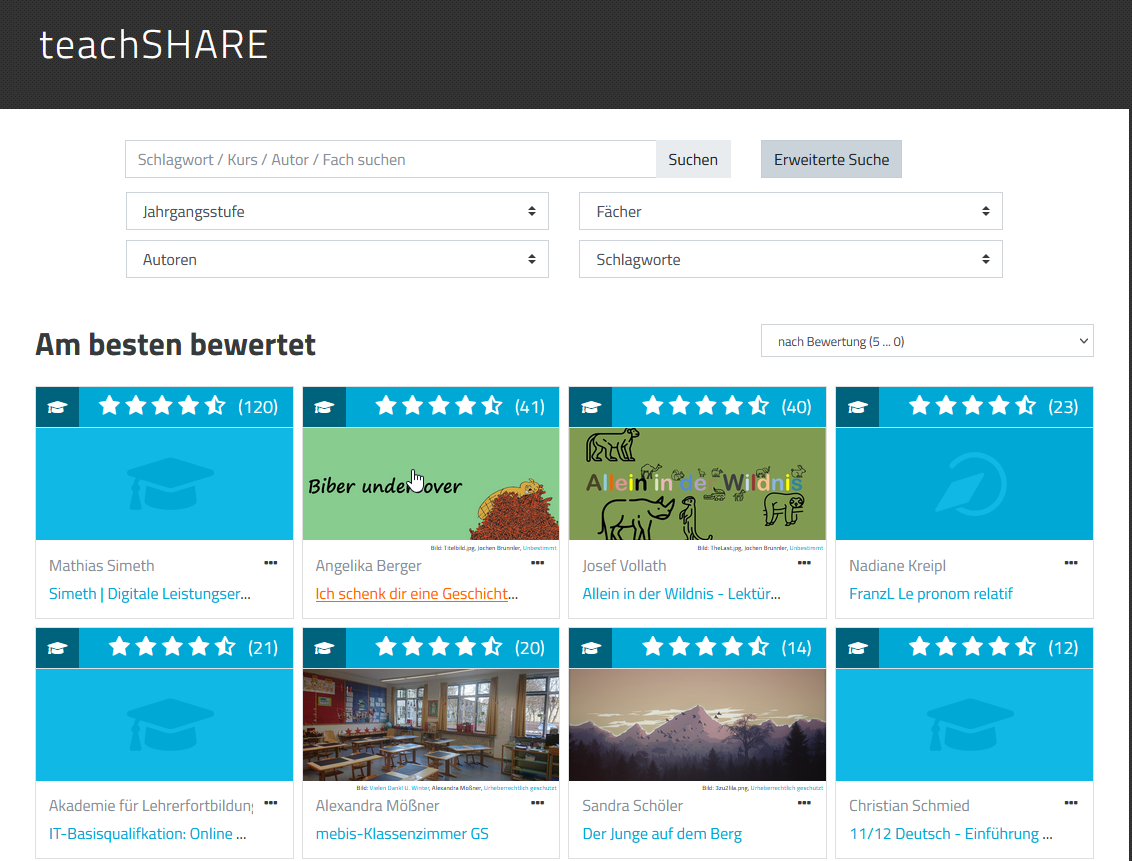Click three-dot options for FranzL Le pronom relatif

1071,563
